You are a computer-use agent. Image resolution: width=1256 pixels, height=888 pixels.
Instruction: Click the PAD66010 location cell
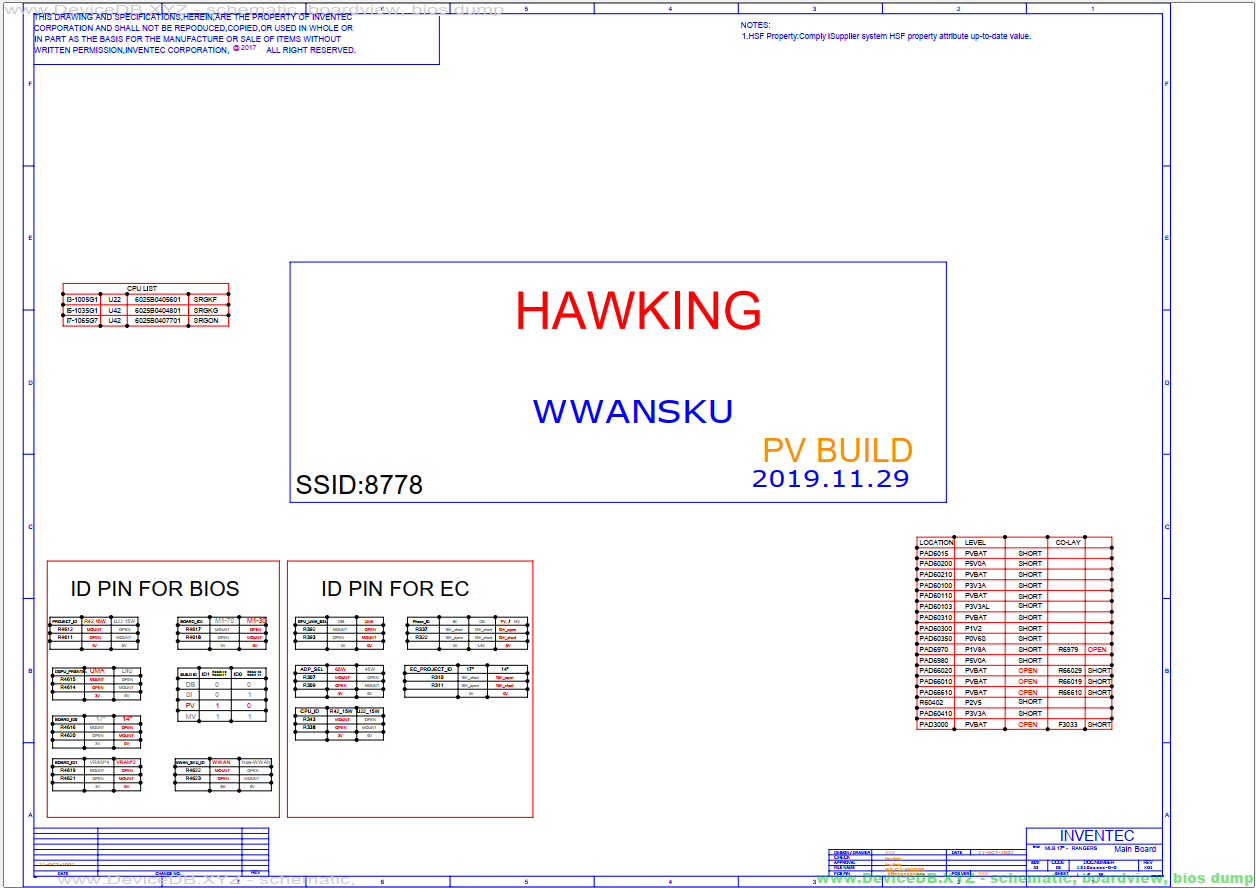point(935,682)
